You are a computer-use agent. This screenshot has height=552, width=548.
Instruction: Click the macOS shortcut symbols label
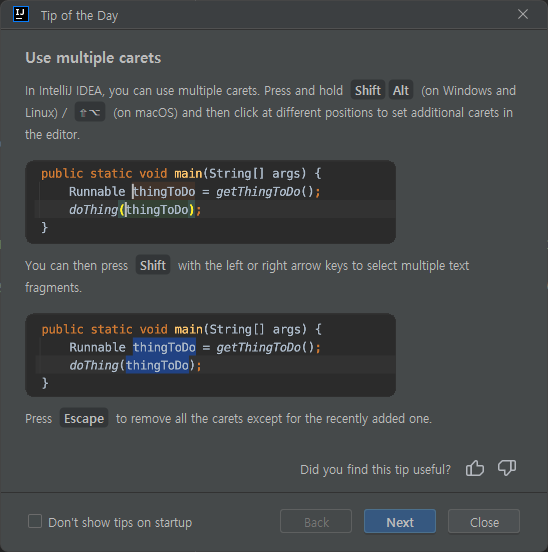click(90, 112)
